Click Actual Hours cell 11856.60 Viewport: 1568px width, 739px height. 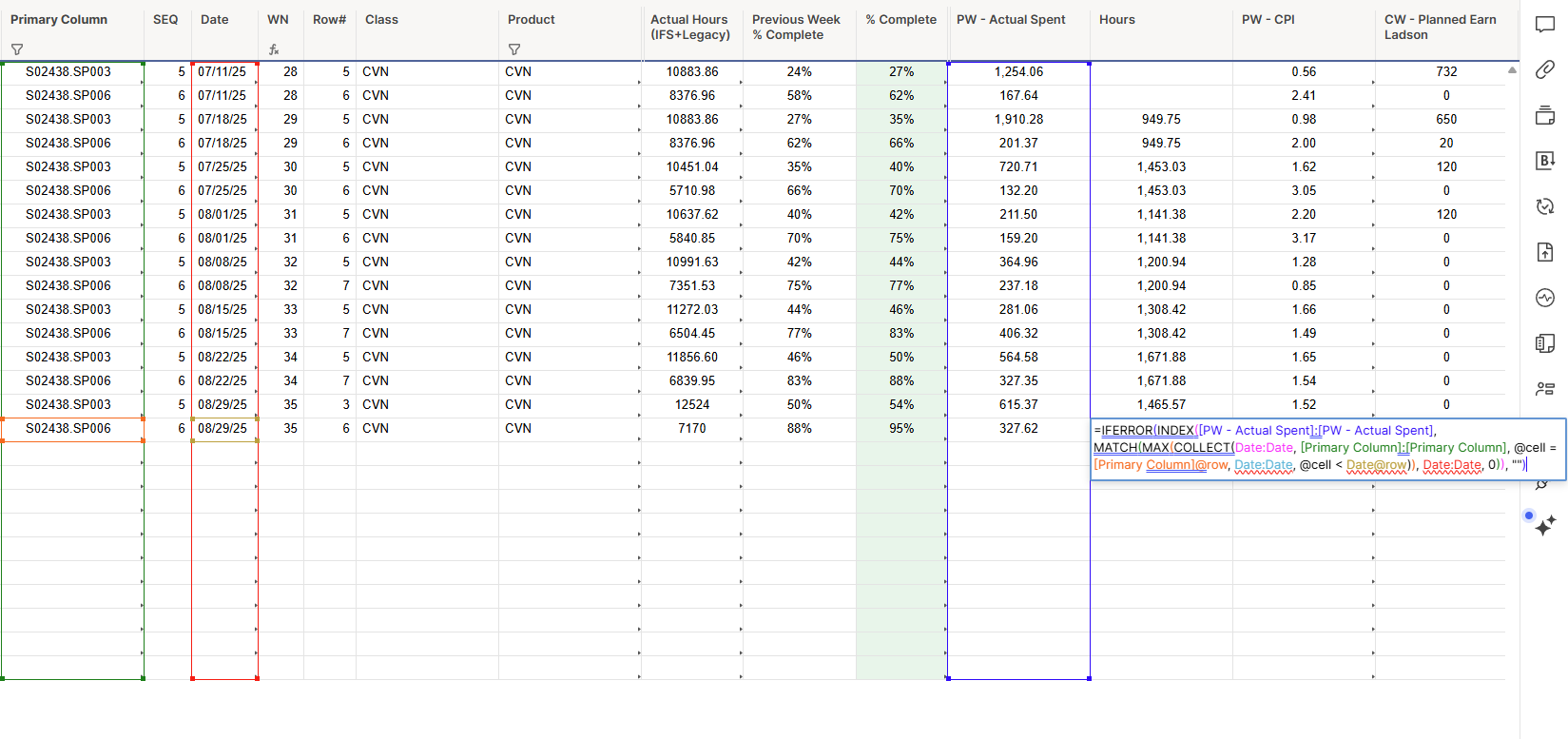692,358
